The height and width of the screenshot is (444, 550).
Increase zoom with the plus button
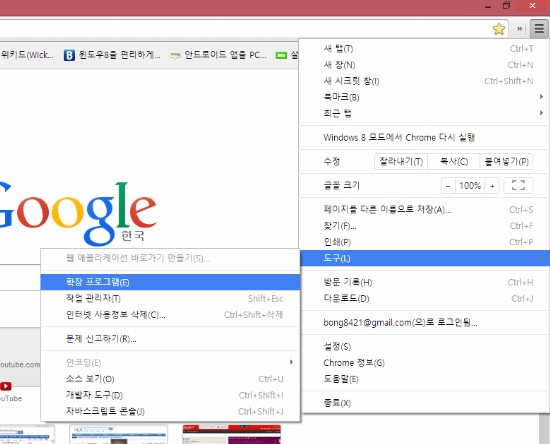[x=492, y=186]
